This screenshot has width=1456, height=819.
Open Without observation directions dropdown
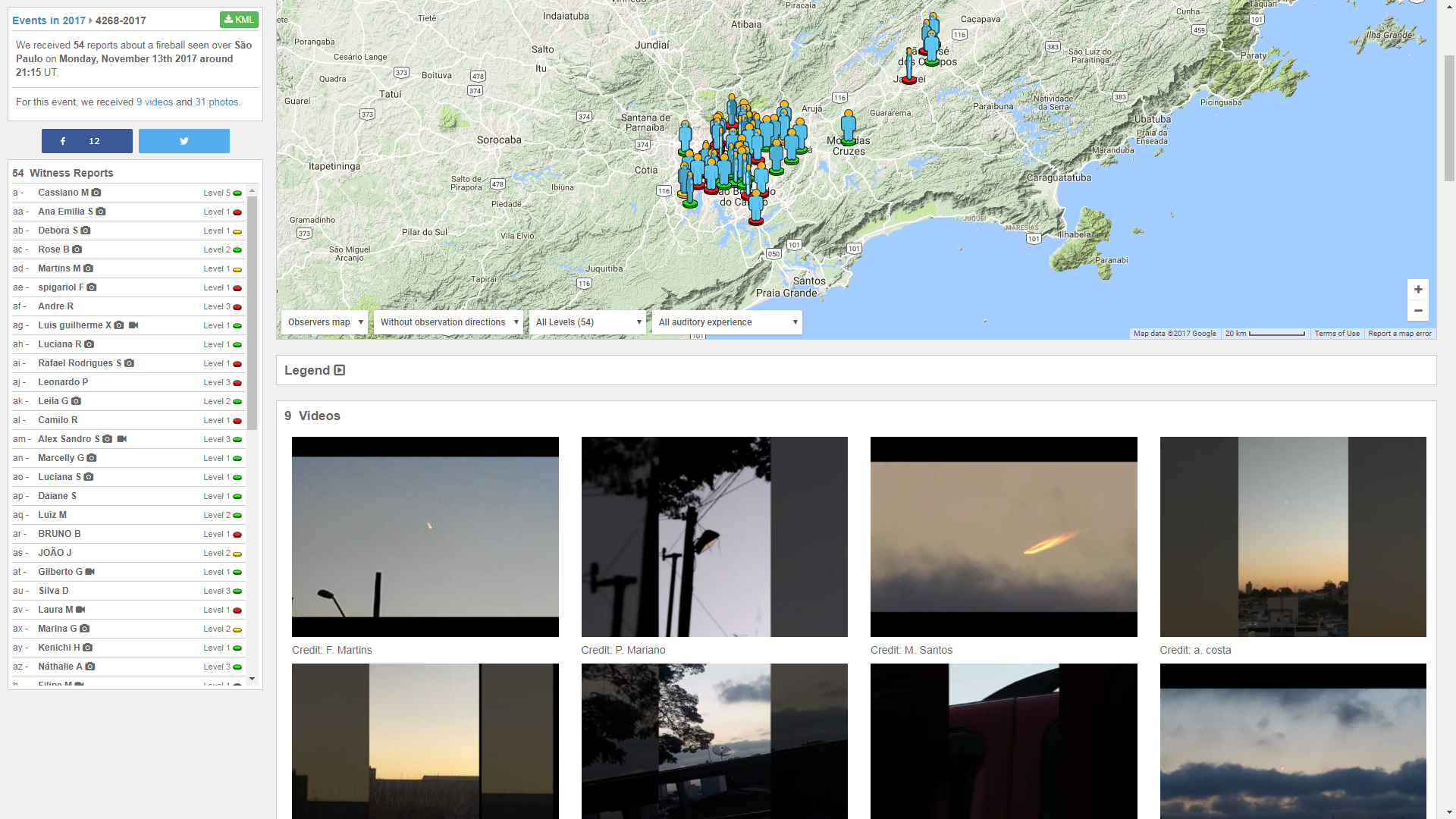tap(449, 322)
